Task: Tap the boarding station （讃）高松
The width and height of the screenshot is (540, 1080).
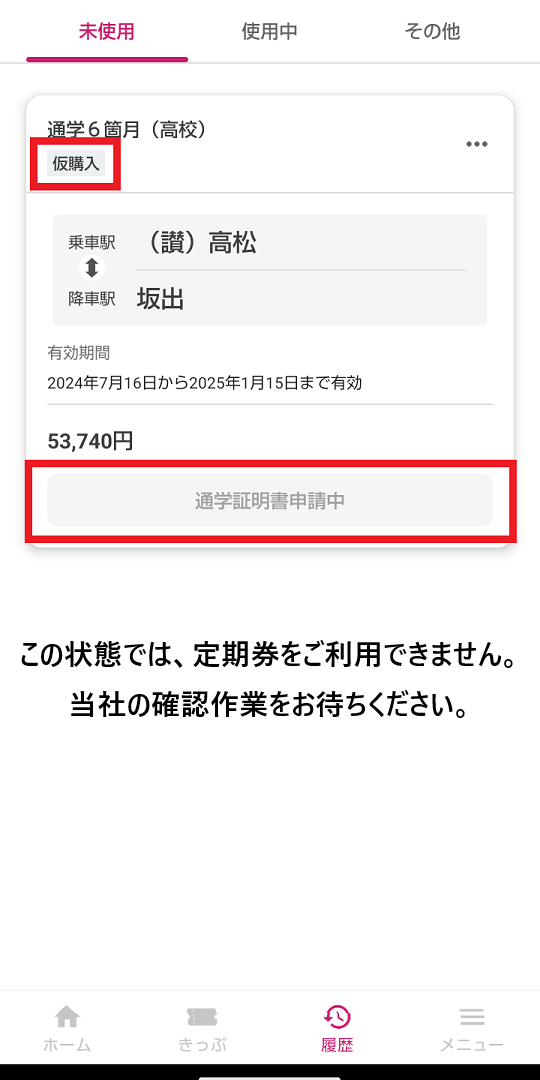Action: point(196,242)
